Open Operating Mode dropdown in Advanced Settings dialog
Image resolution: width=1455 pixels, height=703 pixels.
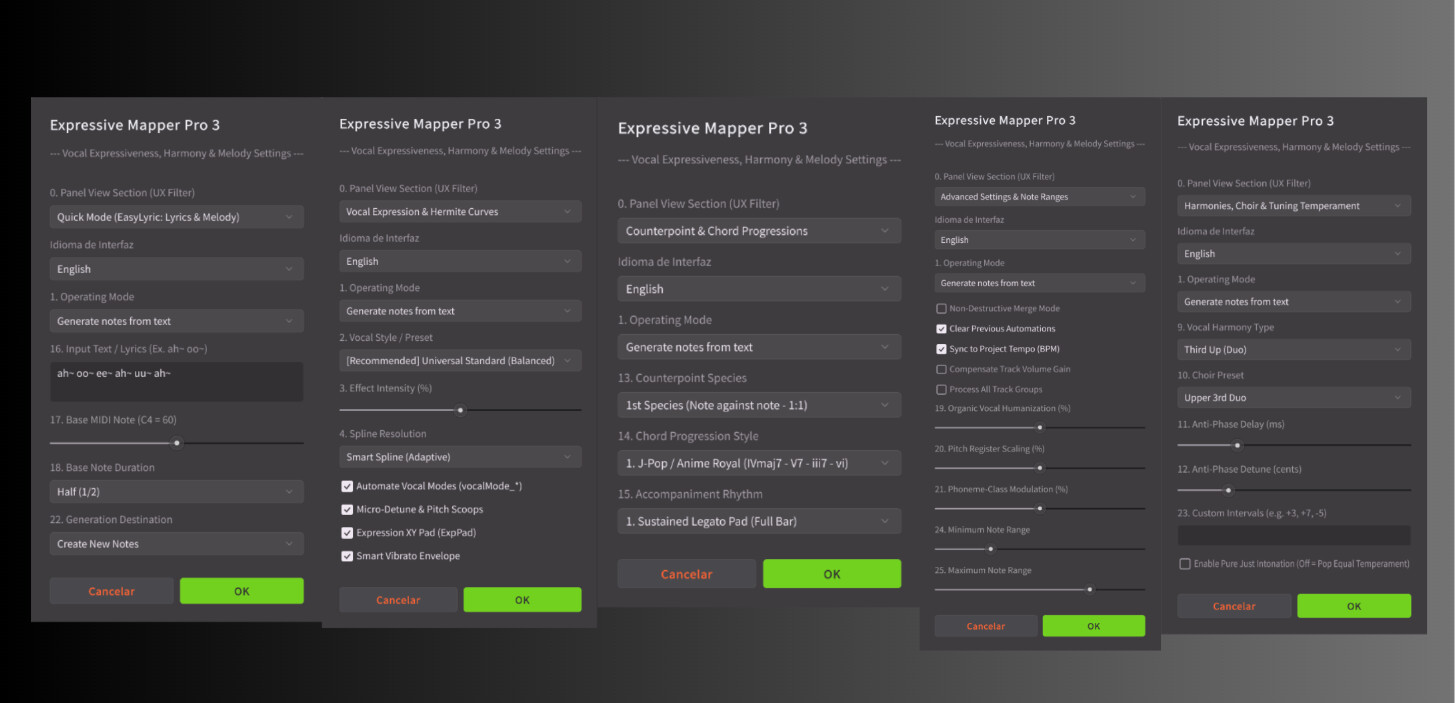[1040, 283]
